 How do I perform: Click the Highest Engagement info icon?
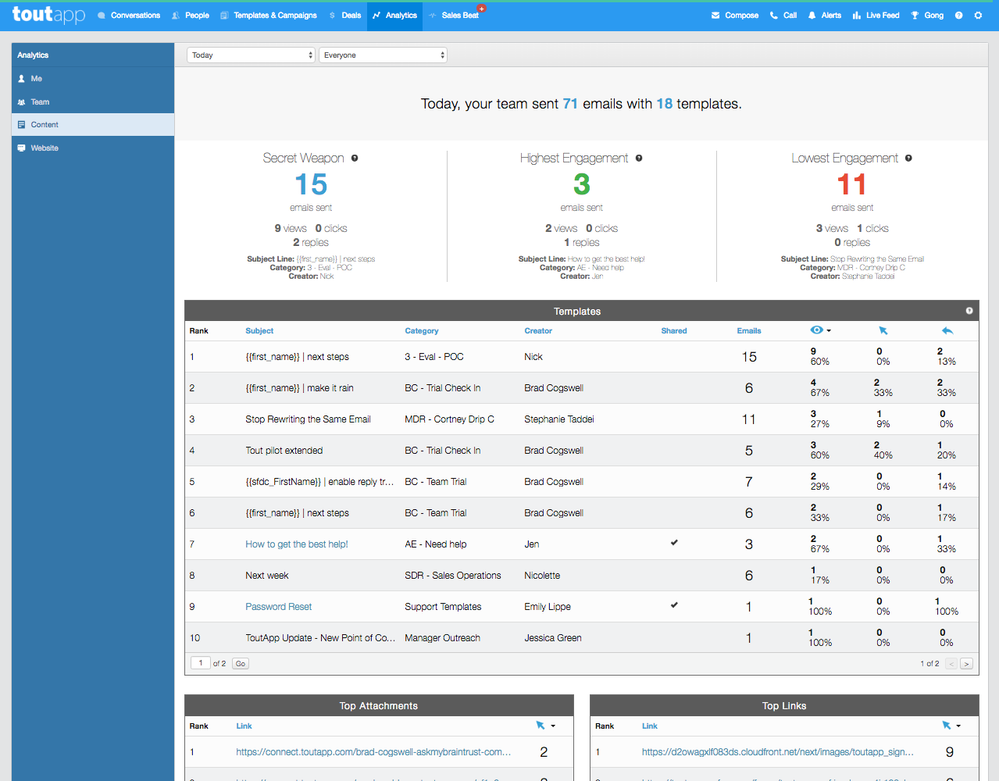click(x=639, y=158)
